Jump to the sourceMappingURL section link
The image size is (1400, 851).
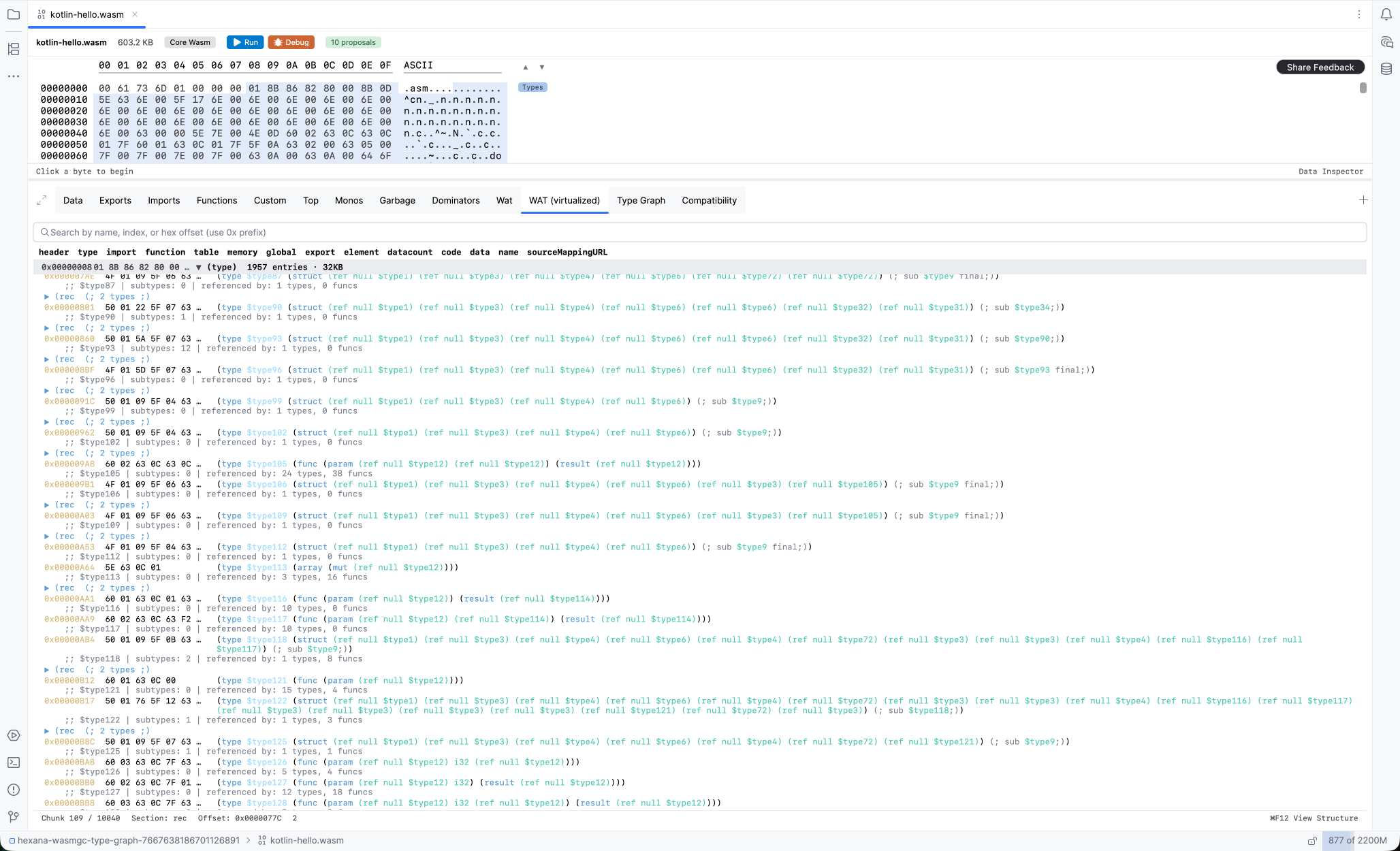coord(567,252)
